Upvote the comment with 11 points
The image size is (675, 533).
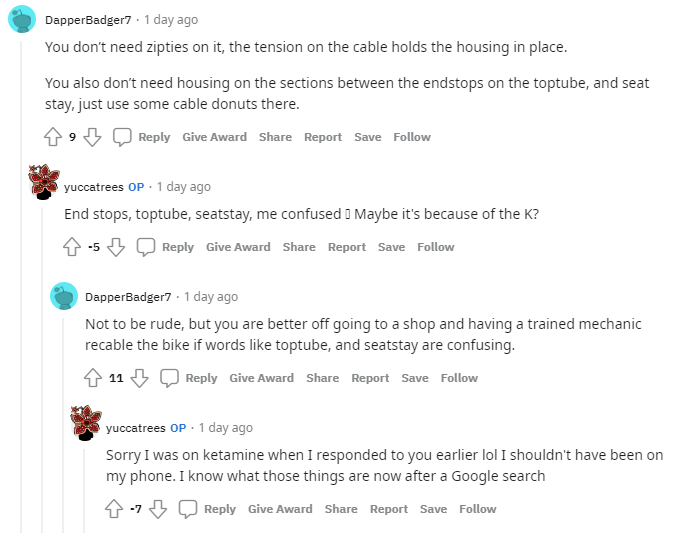pos(93,378)
